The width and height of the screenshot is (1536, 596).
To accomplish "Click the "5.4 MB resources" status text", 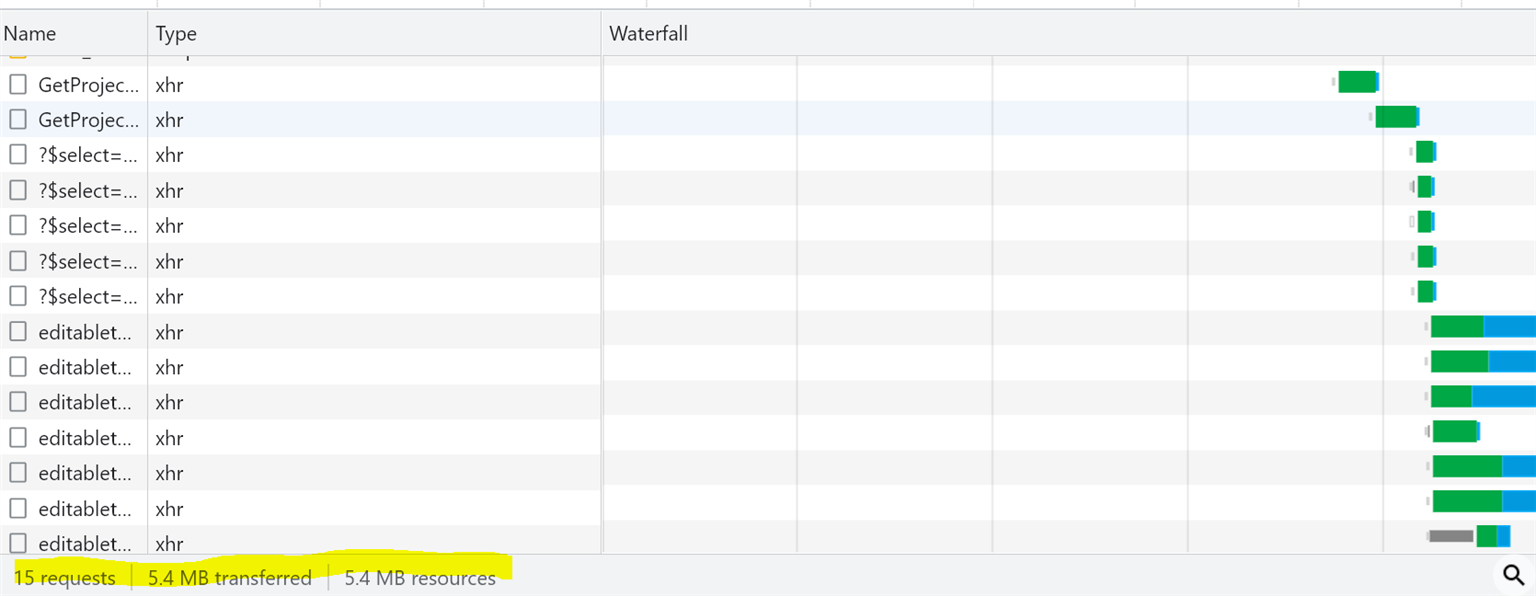I will click(420, 578).
